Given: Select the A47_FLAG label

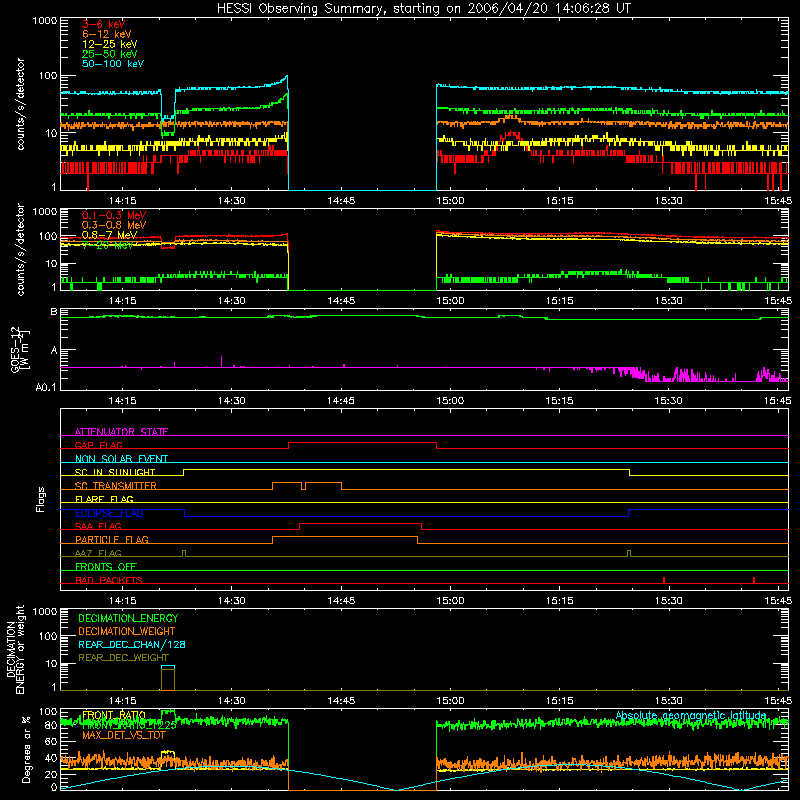Looking at the screenshot, I should (98, 553).
